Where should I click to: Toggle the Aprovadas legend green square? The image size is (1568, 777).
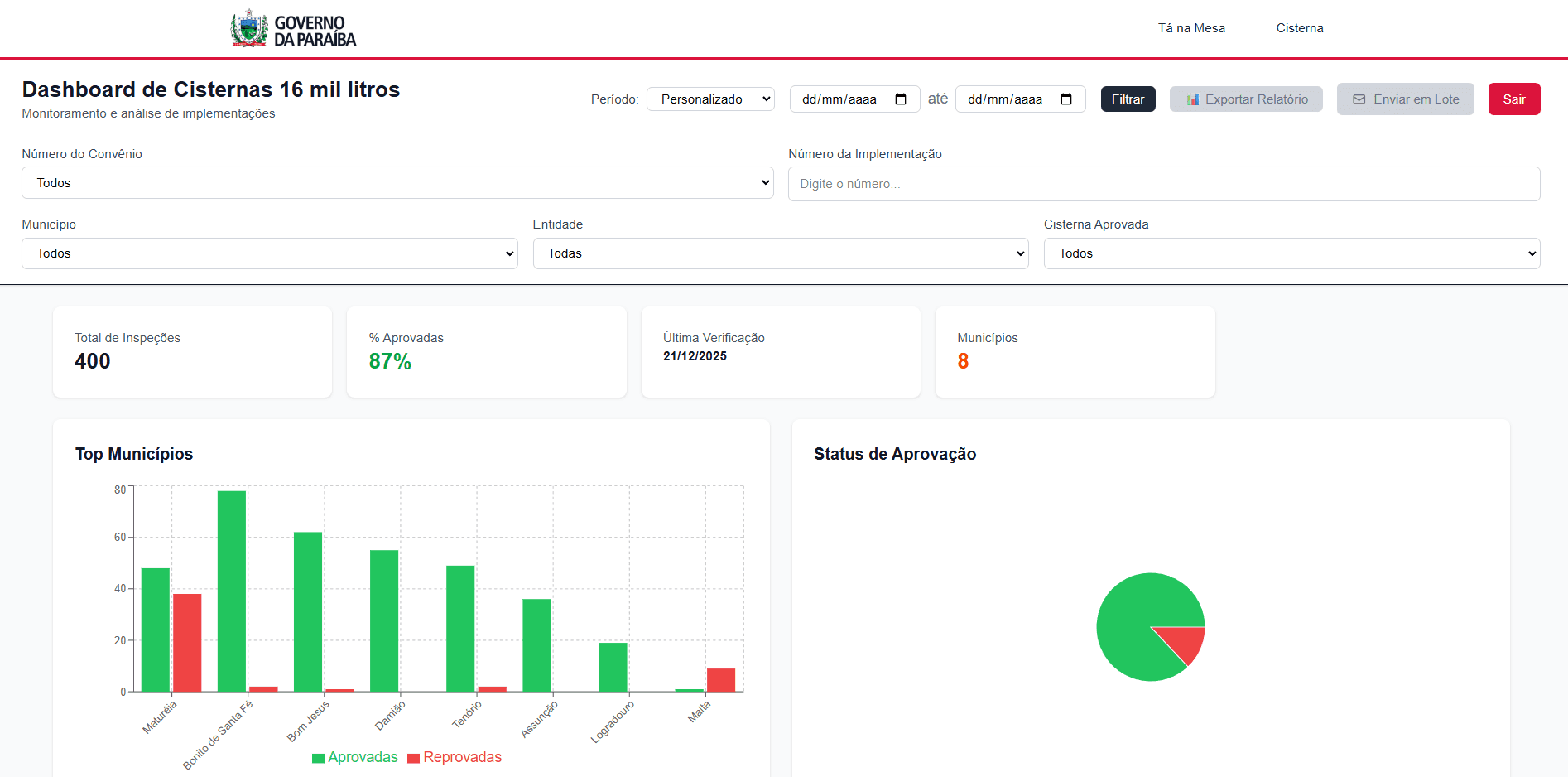click(x=318, y=758)
